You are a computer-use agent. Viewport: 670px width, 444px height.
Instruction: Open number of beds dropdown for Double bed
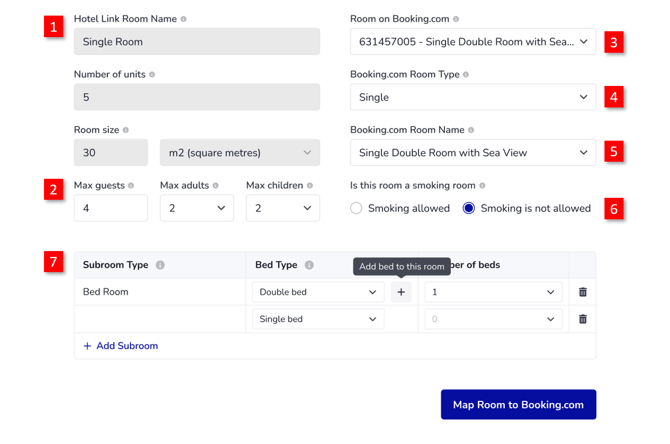(x=492, y=292)
